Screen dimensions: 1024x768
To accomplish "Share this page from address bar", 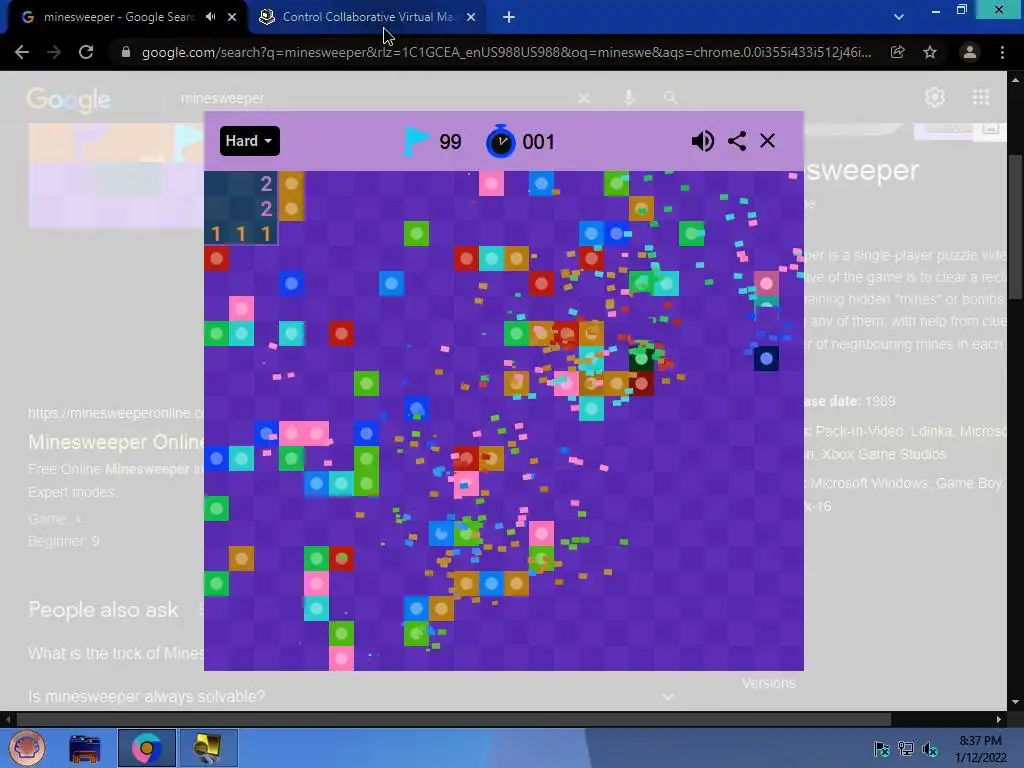I will pos(897,52).
